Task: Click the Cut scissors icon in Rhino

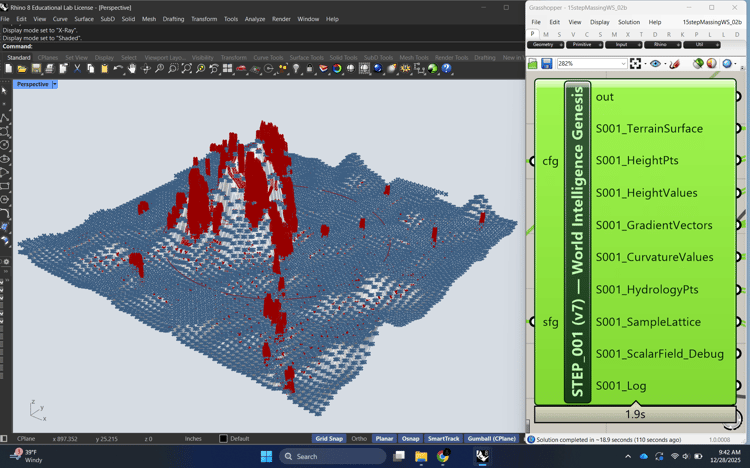Action: [77, 69]
